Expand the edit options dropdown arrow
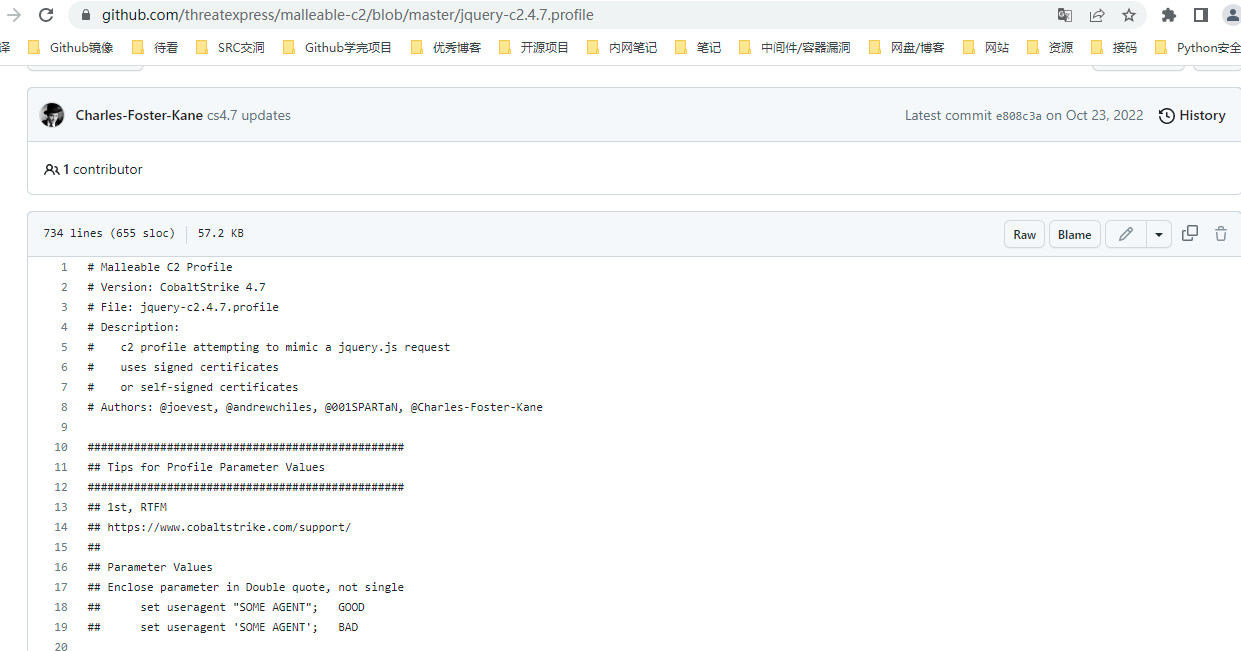This screenshot has width=1241, height=651. [x=1158, y=234]
